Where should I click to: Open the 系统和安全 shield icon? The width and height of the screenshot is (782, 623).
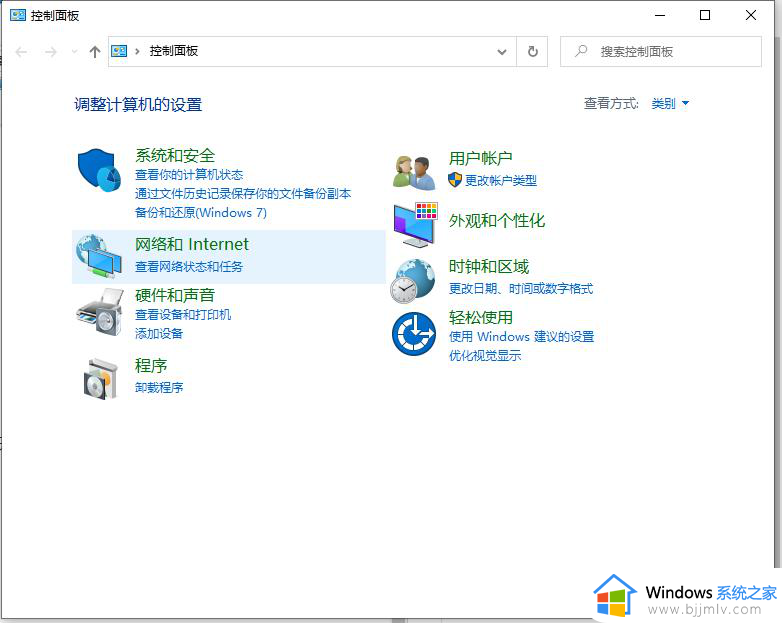click(99, 170)
